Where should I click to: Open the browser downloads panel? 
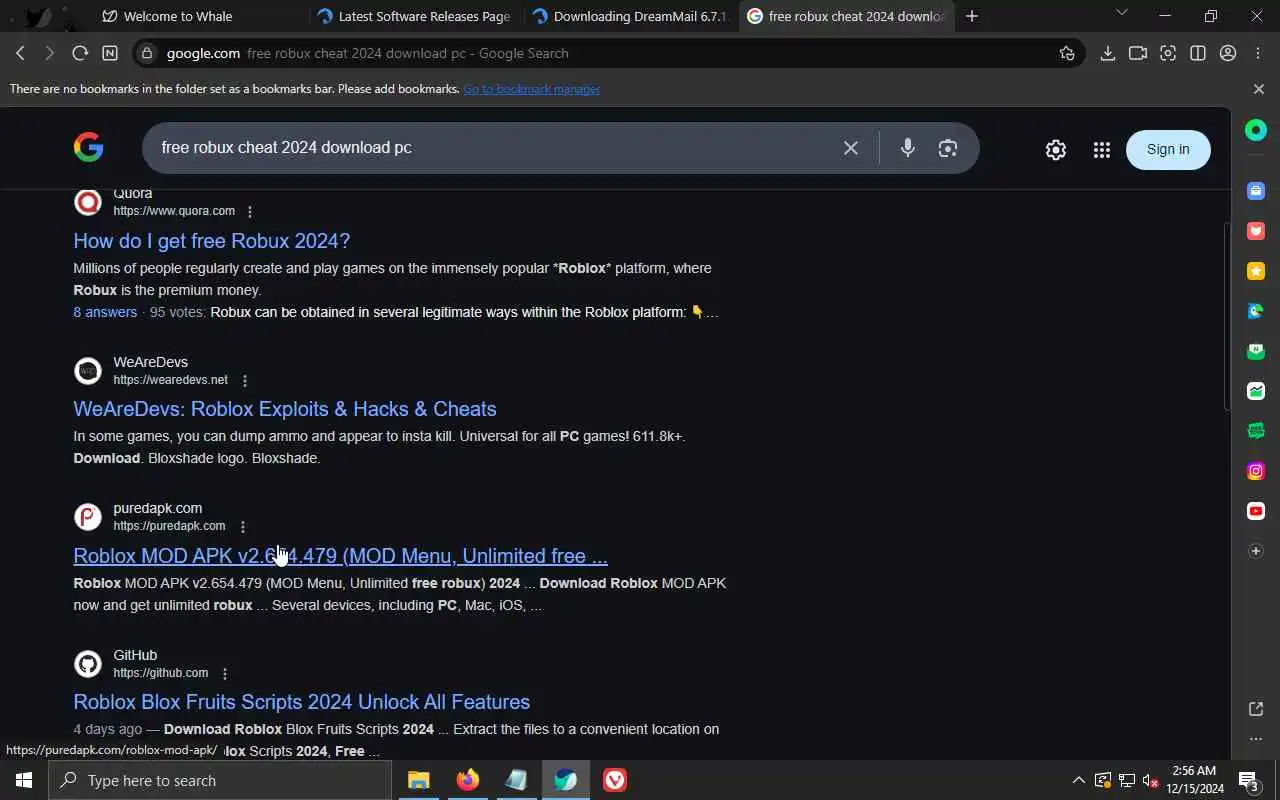tap(1107, 53)
